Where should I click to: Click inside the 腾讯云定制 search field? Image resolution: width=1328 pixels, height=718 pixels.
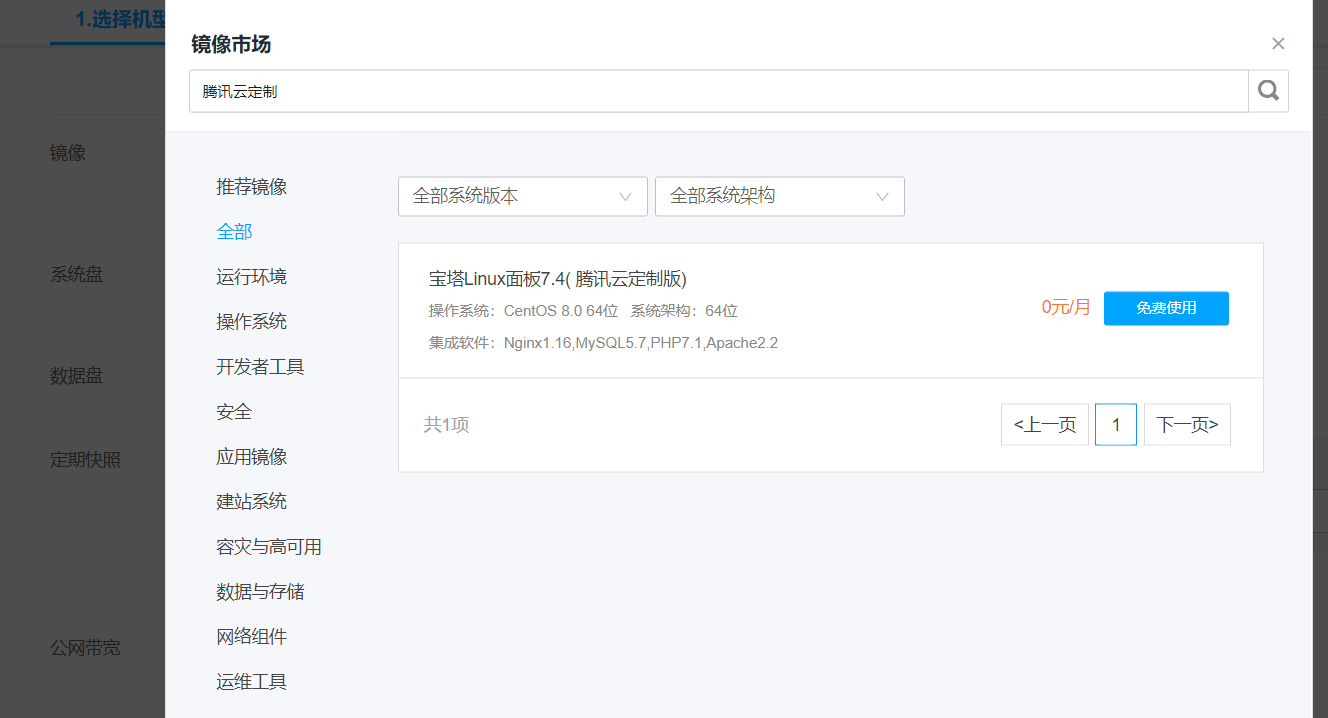[x=700, y=90]
